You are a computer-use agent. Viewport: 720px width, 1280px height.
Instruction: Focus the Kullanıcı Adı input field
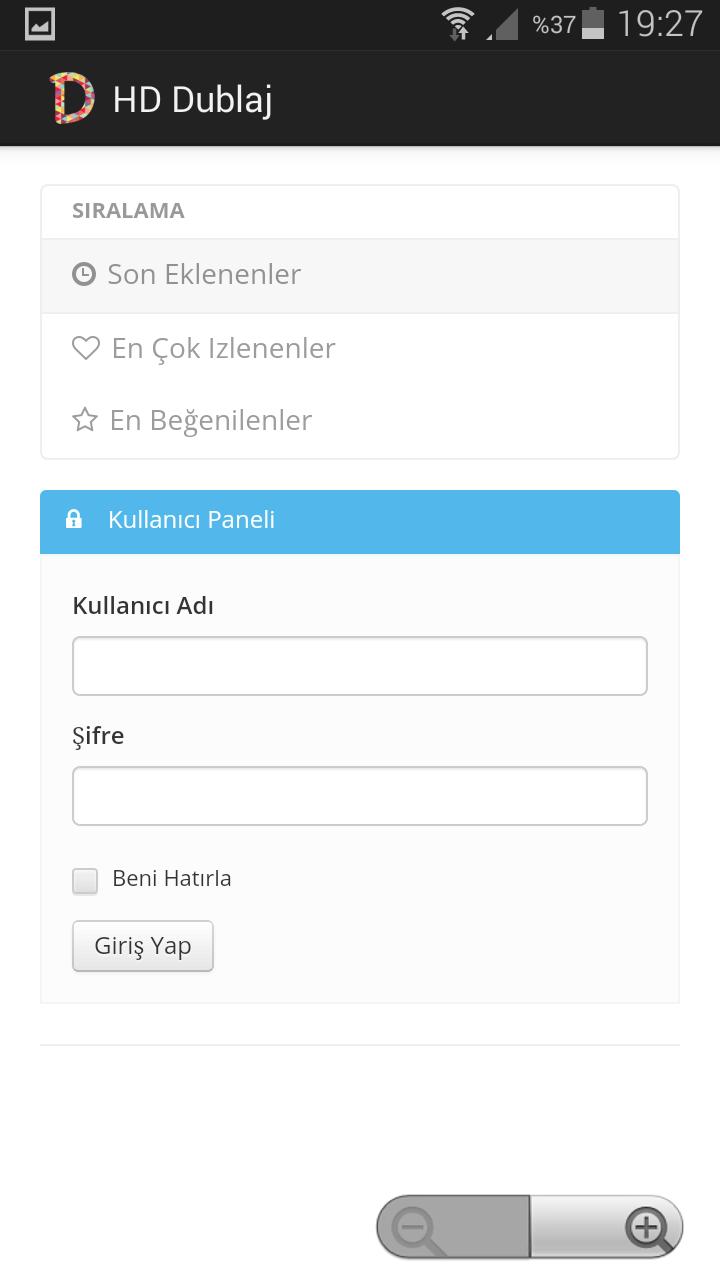(x=360, y=666)
